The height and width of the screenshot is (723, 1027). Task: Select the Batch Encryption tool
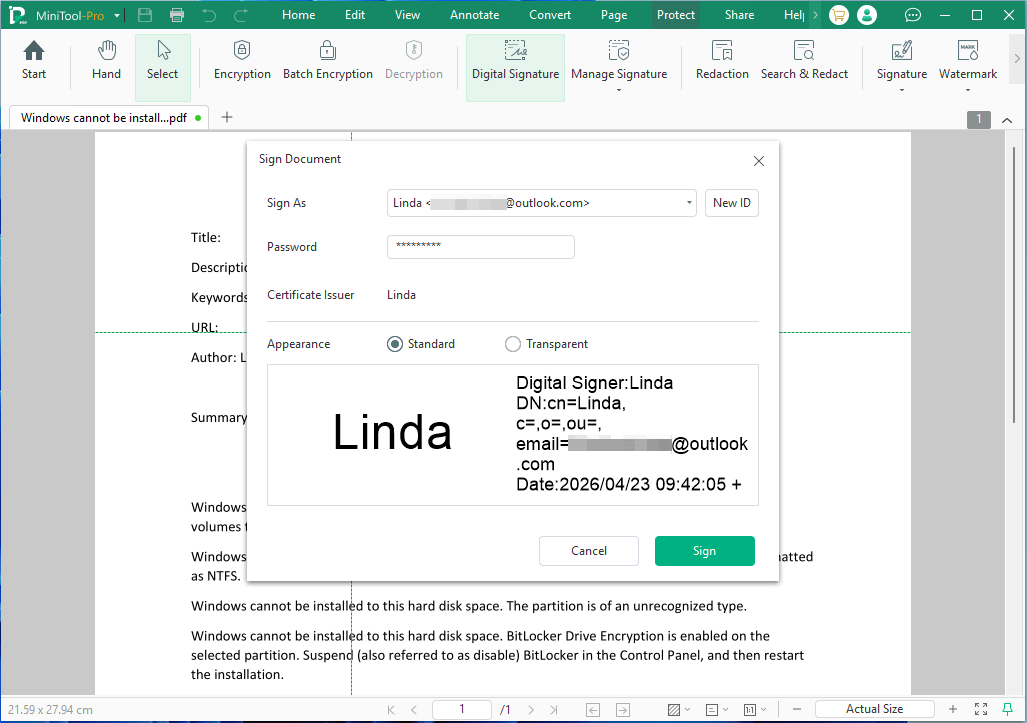tap(328, 60)
